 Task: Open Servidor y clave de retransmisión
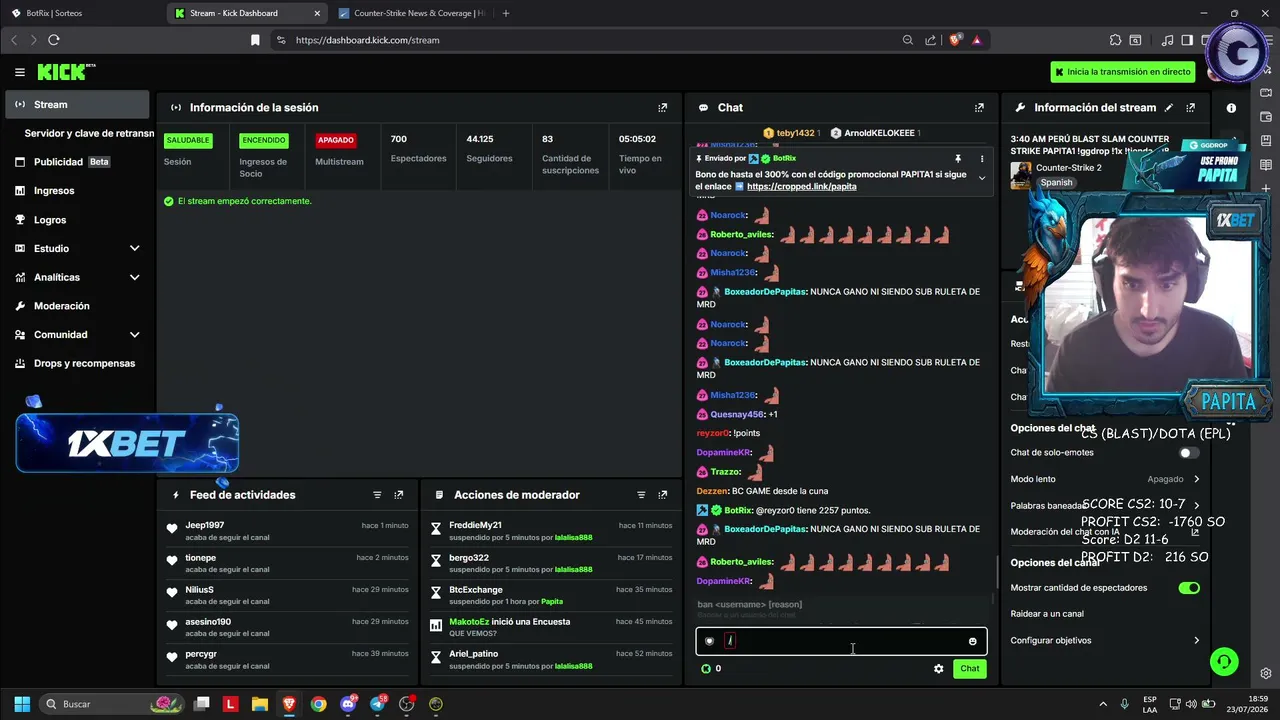pos(89,133)
